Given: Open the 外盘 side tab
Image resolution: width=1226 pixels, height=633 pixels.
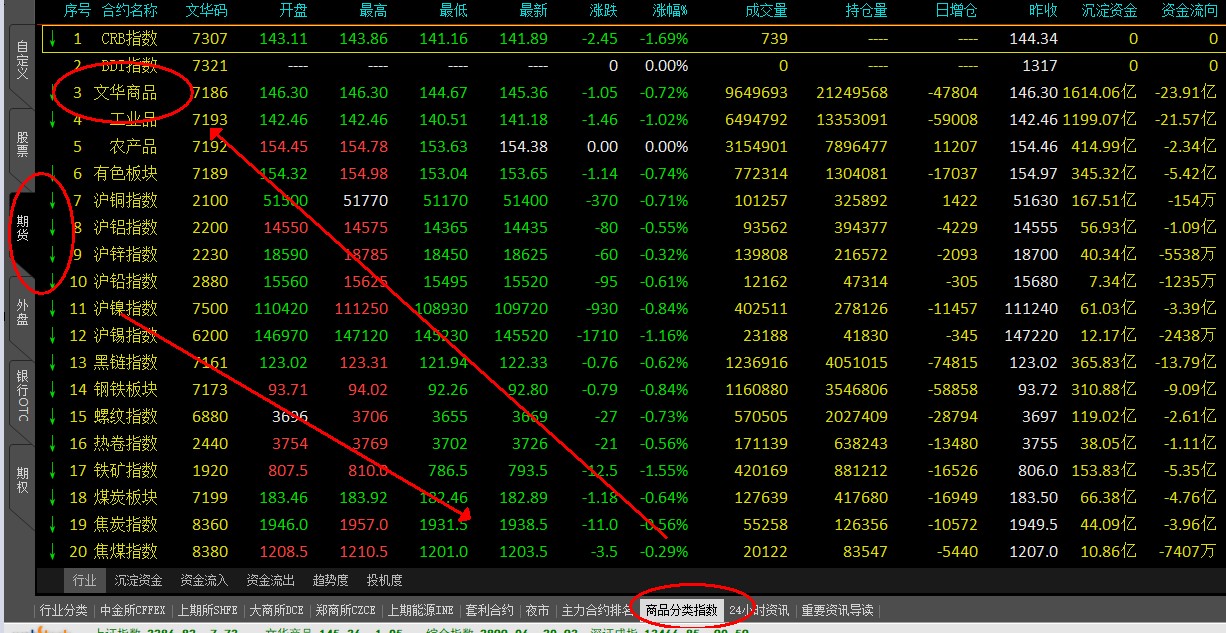Looking at the screenshot, I should tap(22, 312).
